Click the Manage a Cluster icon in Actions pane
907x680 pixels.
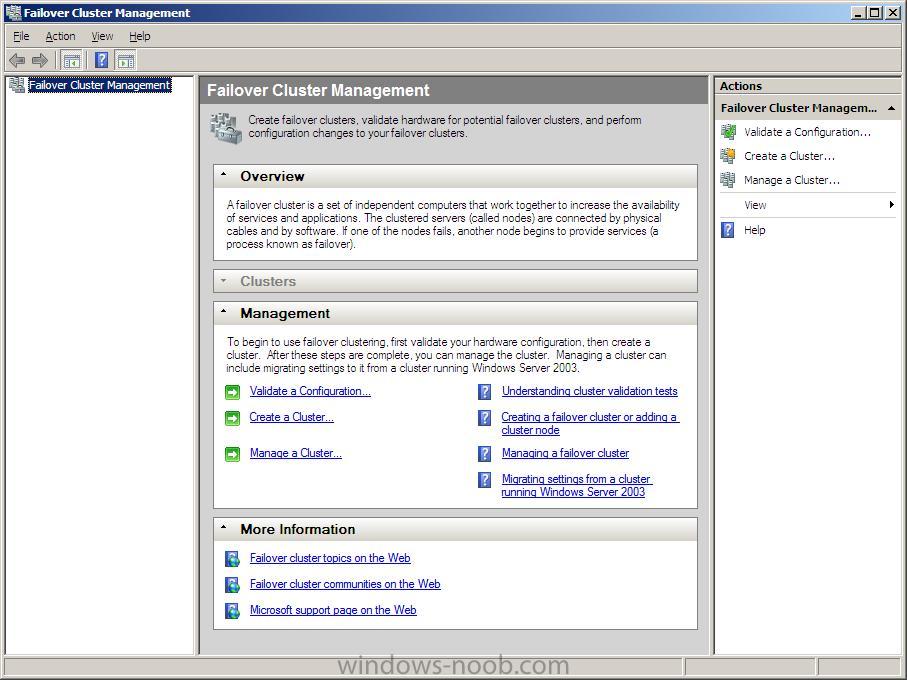(x=728, y=180)
